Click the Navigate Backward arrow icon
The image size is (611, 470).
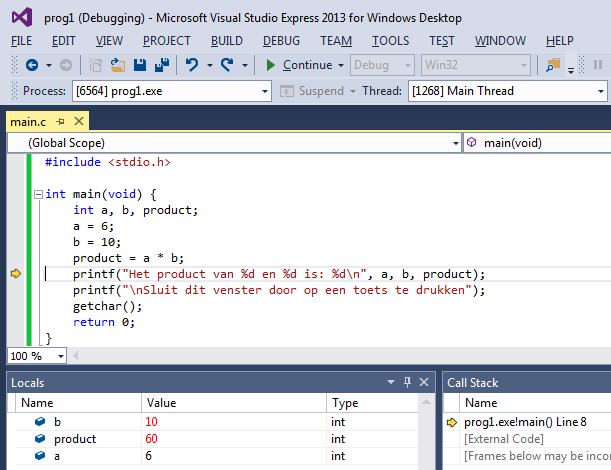click(x=32, y=65)
